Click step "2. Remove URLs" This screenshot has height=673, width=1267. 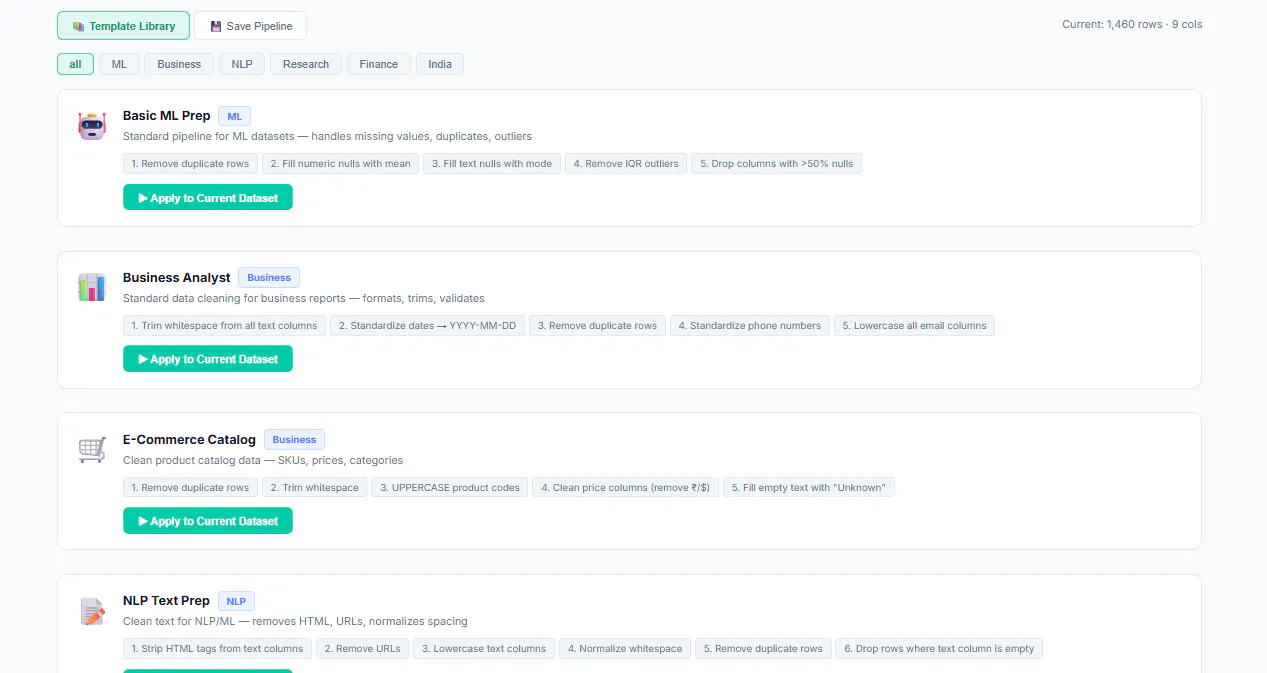point(362,648)
